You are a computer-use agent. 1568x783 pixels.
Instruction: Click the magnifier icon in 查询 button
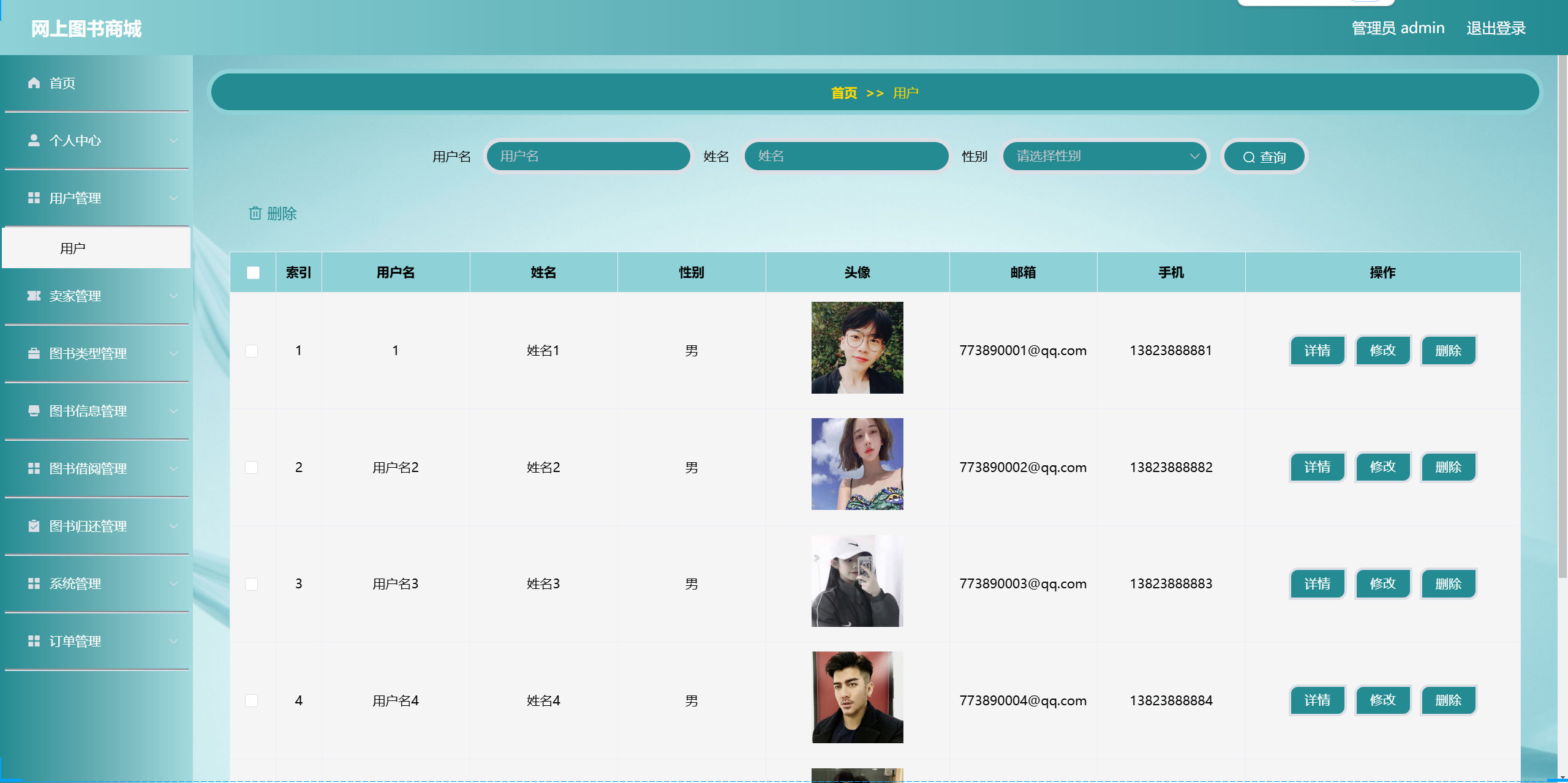[1249, 157]
